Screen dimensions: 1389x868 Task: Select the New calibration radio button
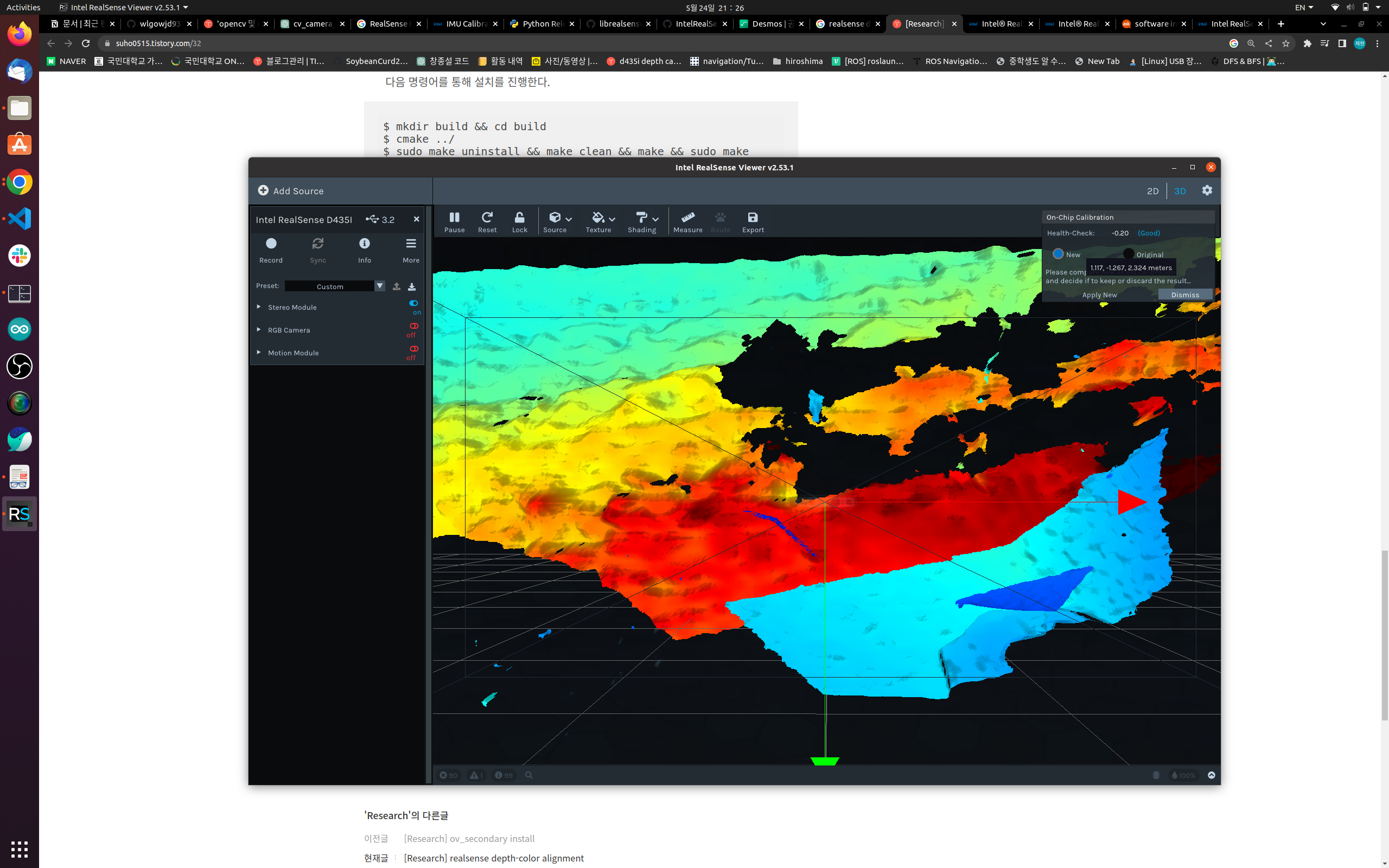pos(1059,254)
